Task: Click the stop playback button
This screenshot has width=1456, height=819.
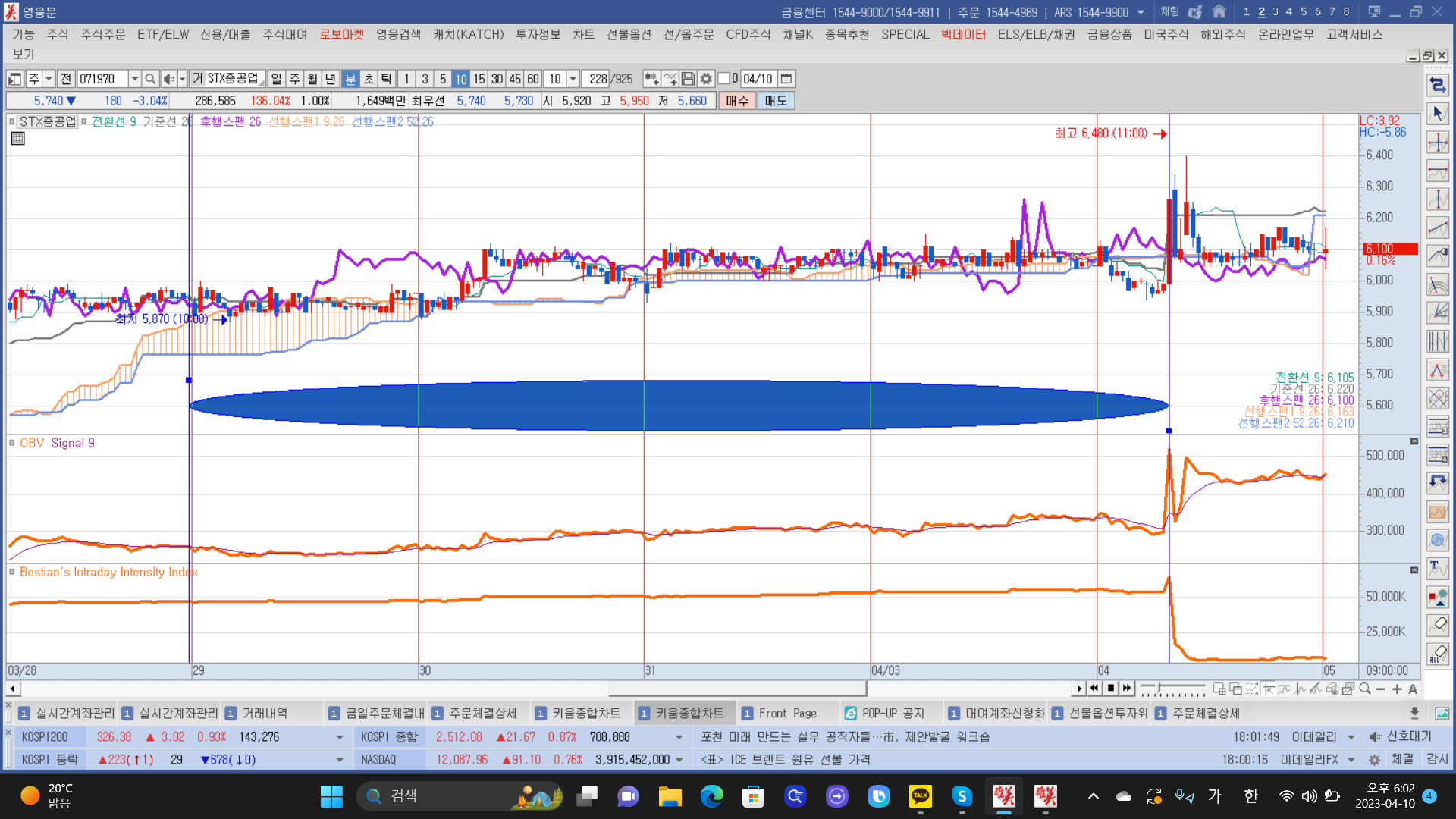Action: tap(1111, 689)
